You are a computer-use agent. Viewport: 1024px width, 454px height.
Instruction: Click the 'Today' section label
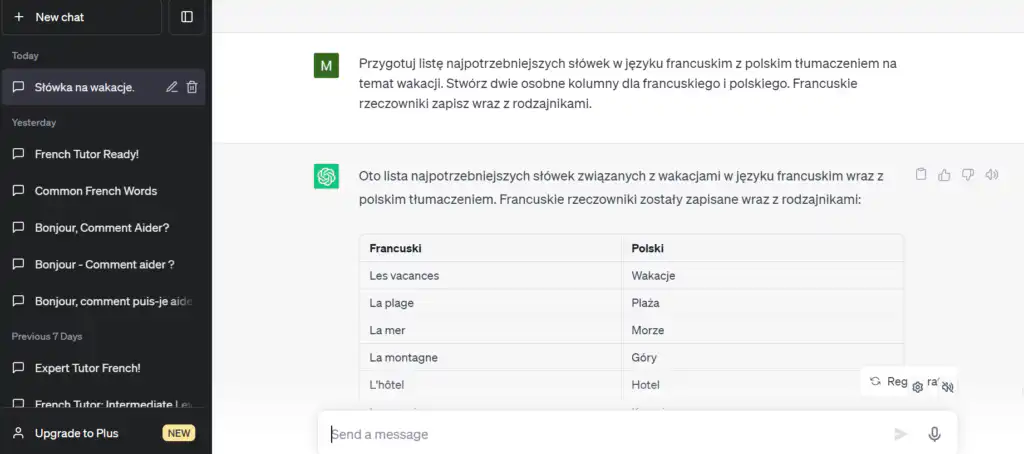point(25,56)
